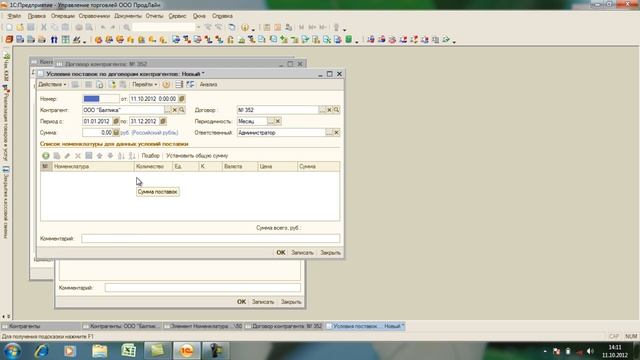Click the volume icon in the system tray
This screenshot has height=360, width=640.
click(590, 351)
